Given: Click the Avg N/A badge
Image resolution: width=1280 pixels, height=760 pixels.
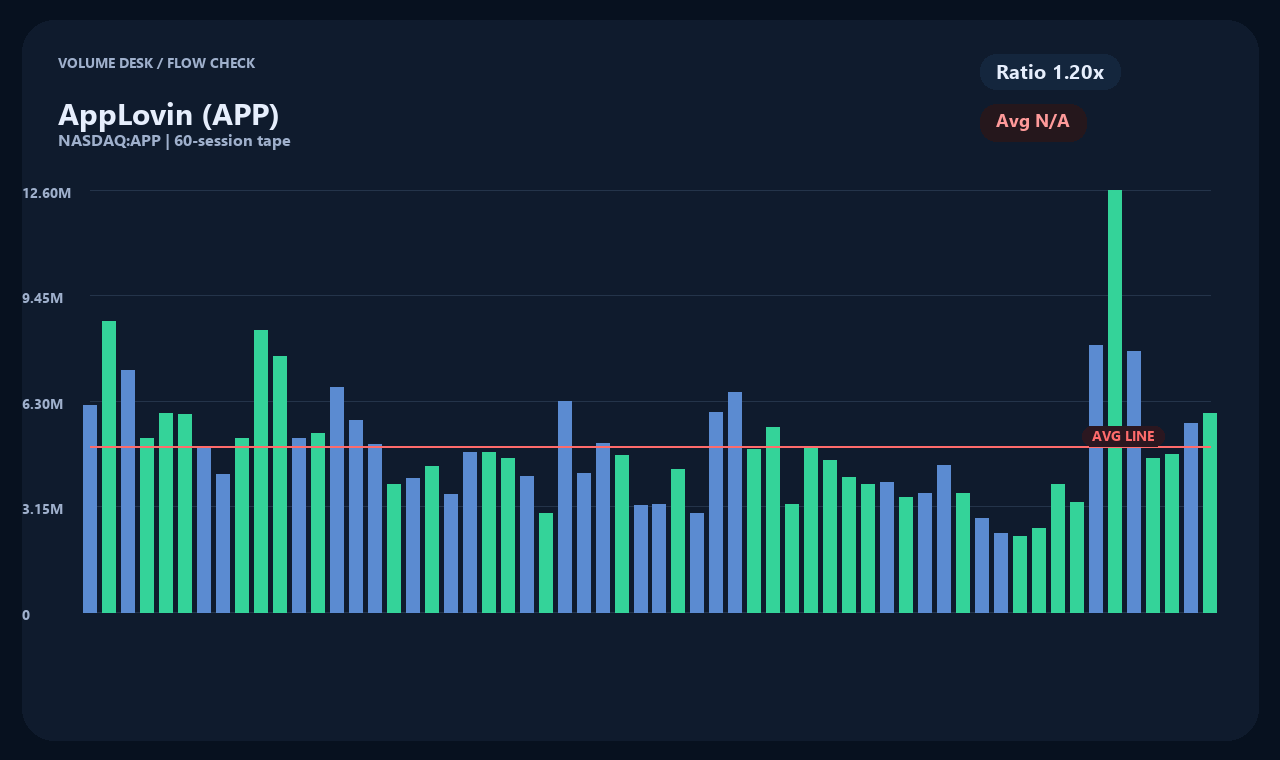Looking at the screenshot, I should (x=1033, y=122).
